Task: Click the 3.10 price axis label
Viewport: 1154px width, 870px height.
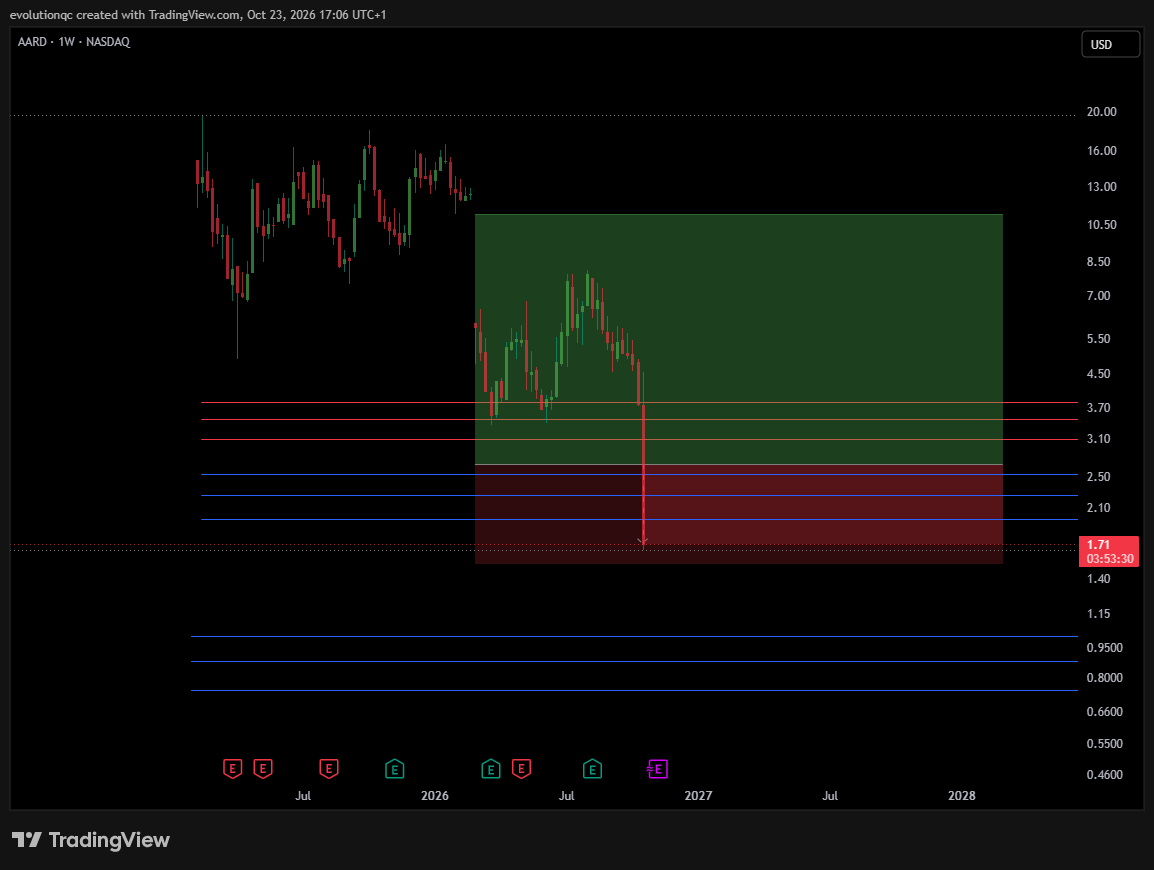Action: [1098, 439]
